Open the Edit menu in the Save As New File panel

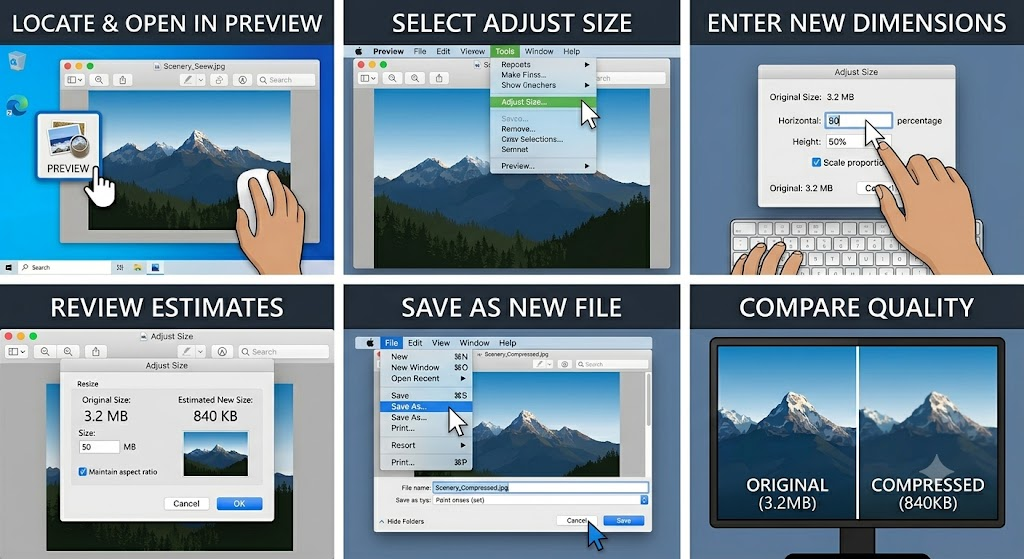pos(415,343)
